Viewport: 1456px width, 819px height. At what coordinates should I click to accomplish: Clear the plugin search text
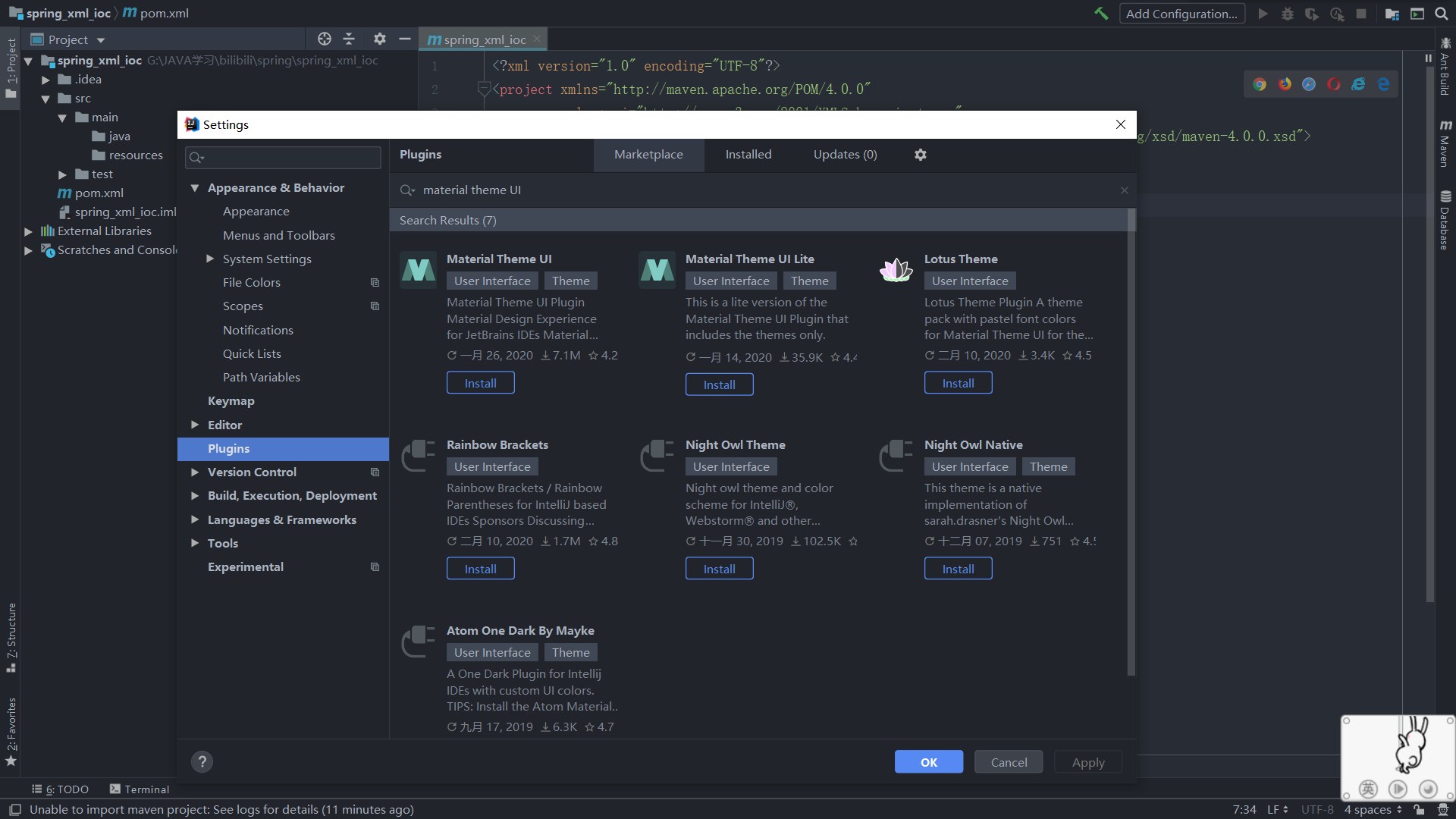(x=1124, y=190)
